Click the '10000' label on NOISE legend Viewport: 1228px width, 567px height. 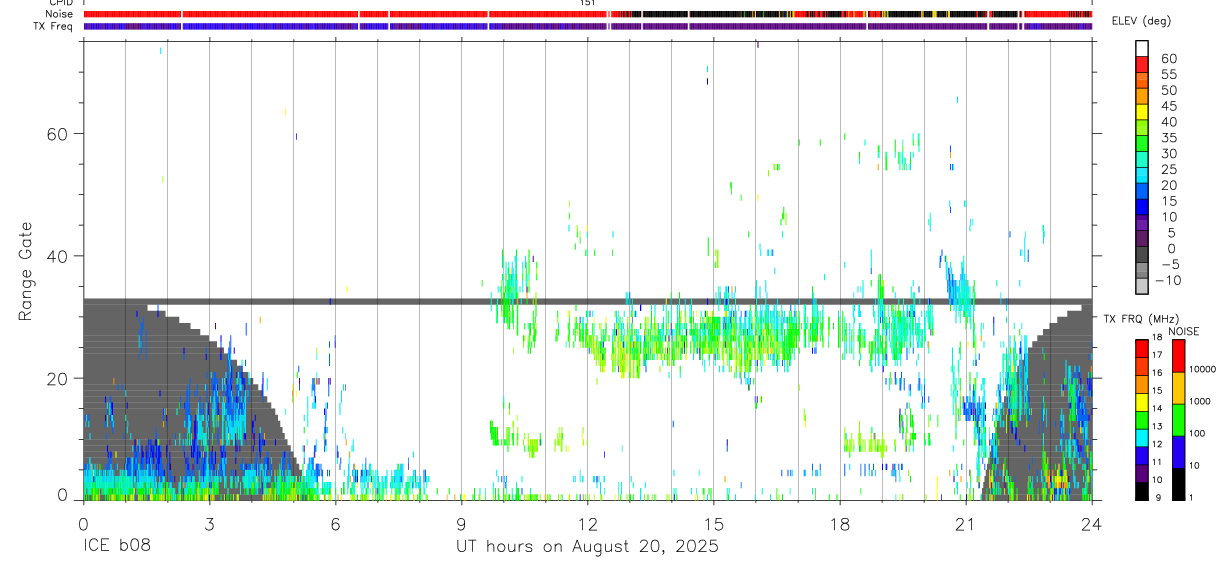point(1202,369)
